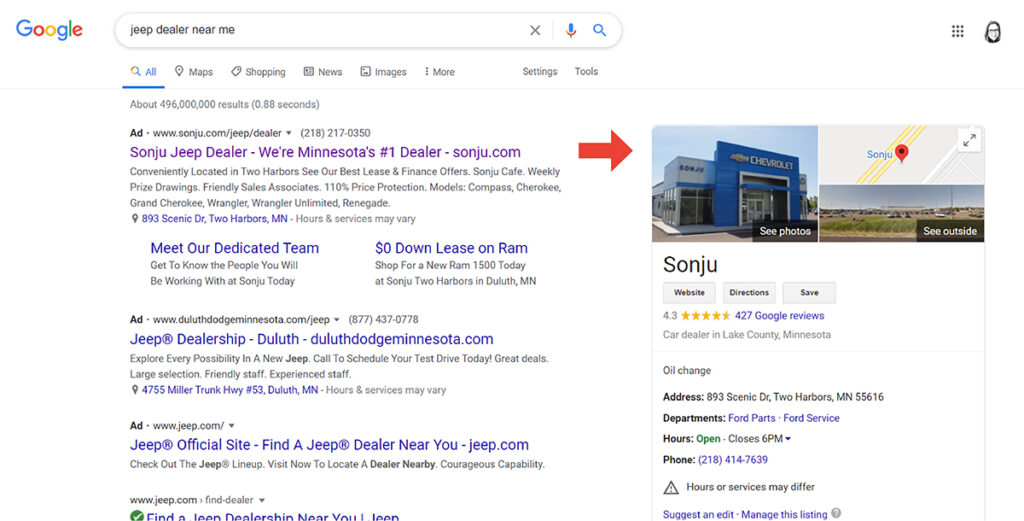Open search Settings

click(539, 71)
